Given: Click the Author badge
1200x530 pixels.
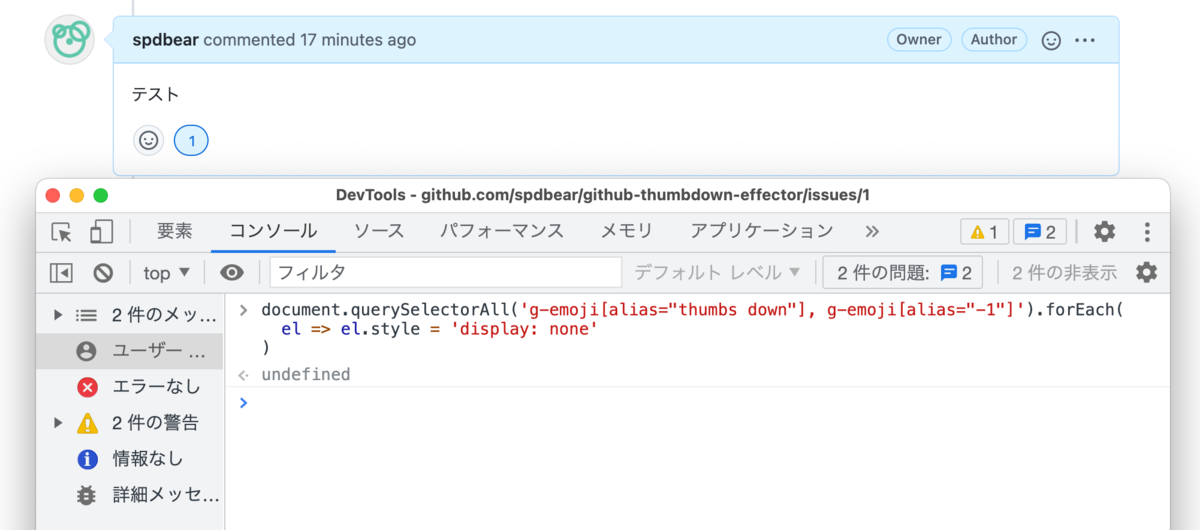Looking at the screenshot, I should 994,40.
